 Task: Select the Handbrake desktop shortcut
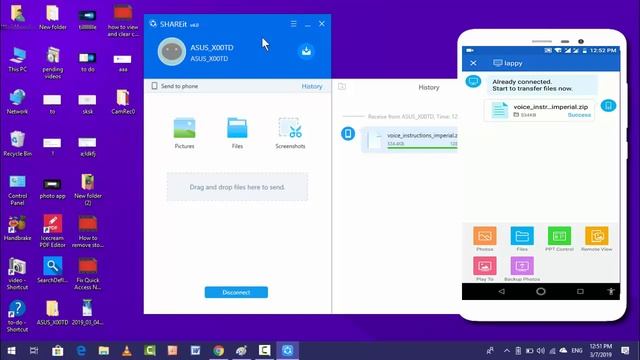tap(18, 228)
